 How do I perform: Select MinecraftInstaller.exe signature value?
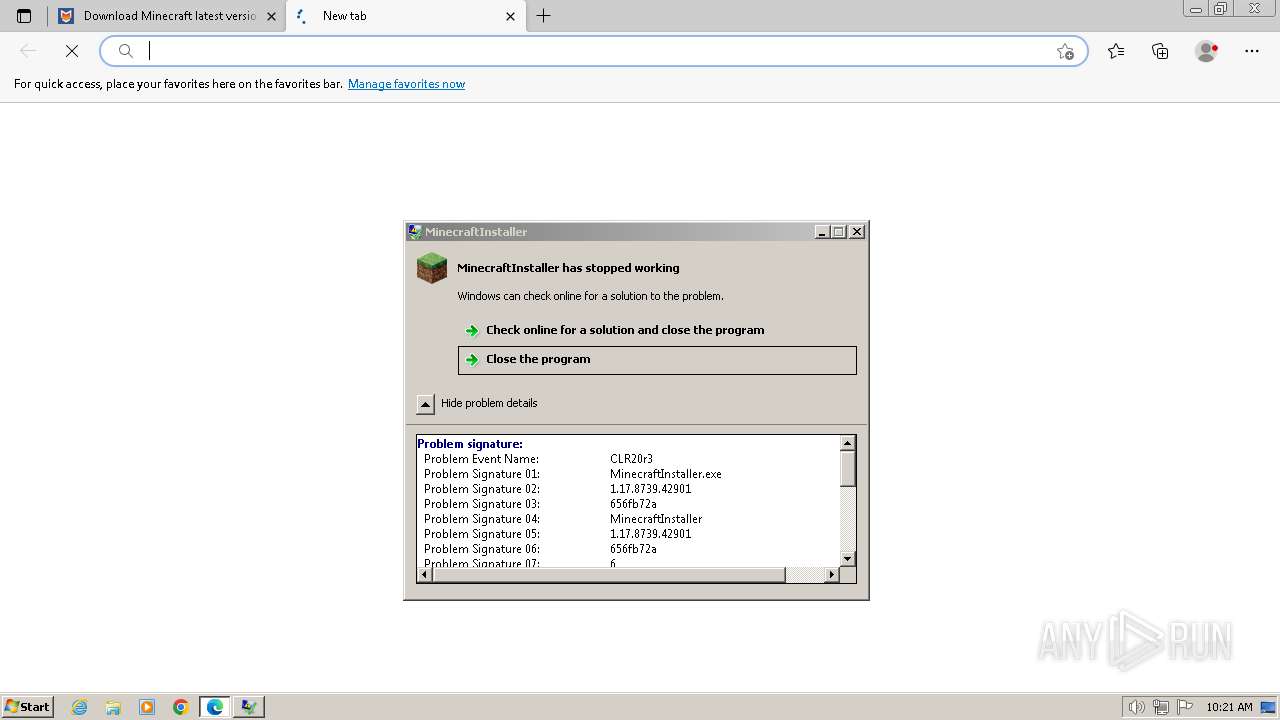point(666,474)
